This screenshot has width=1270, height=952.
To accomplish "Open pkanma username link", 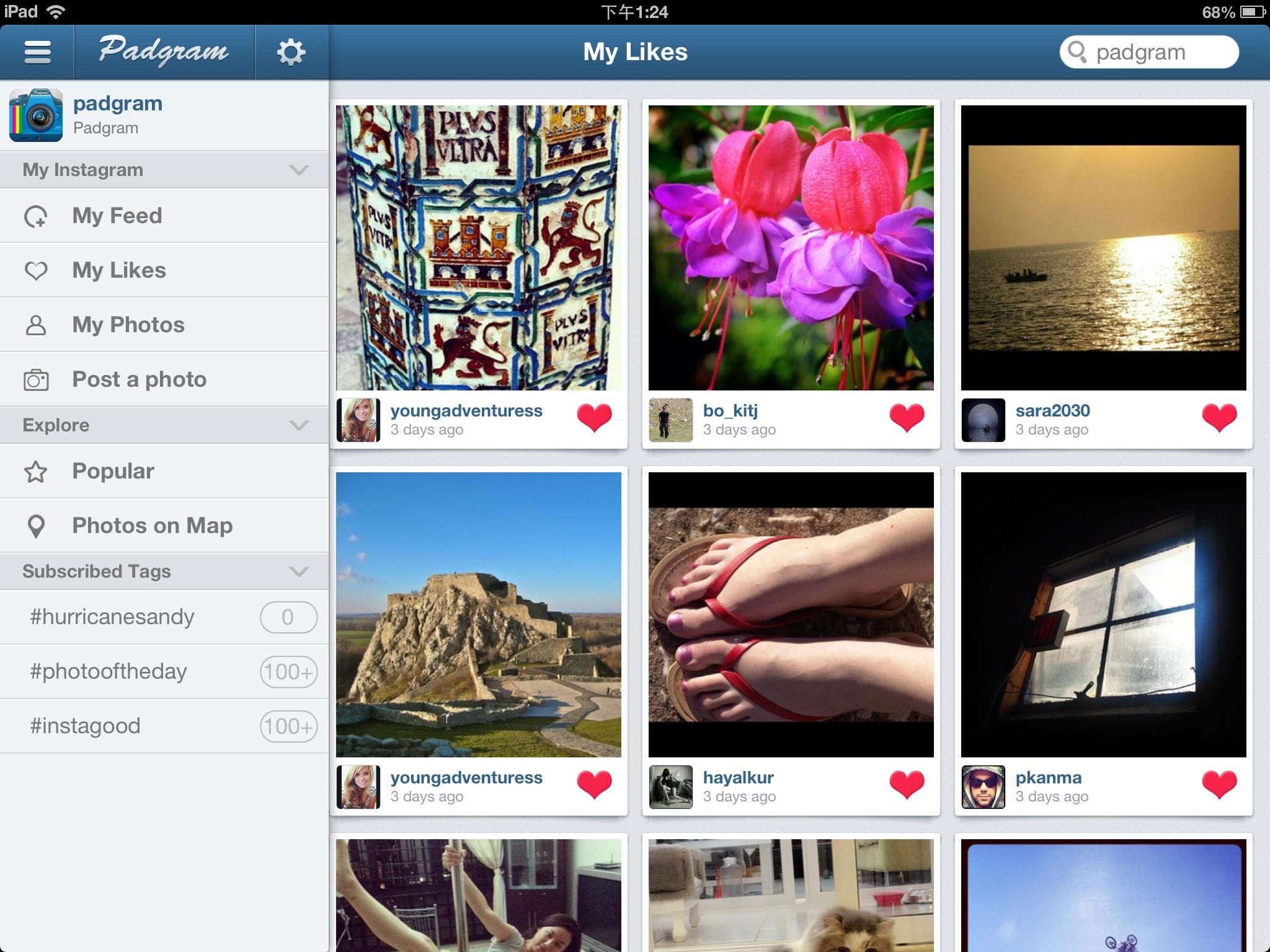I will click(1049, 778).
